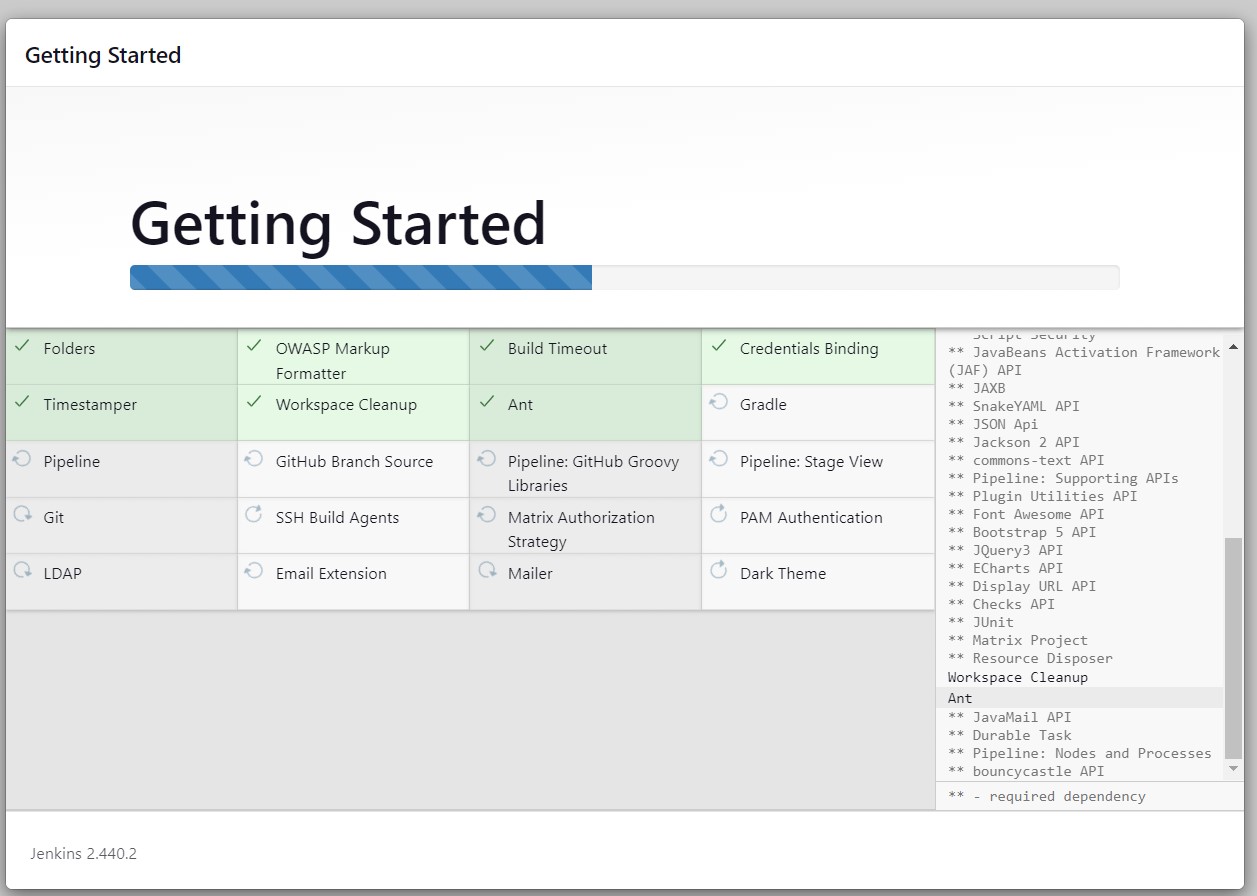Click the Dark Theme plugin label
Viewport: 1257px width, 896px height.
783,574
